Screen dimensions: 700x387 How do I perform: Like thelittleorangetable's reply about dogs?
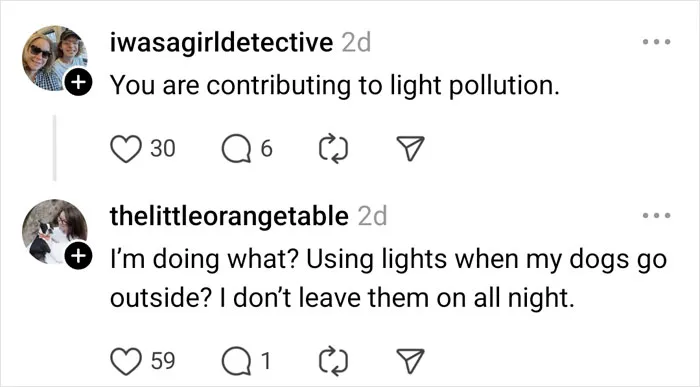point(125,362)
